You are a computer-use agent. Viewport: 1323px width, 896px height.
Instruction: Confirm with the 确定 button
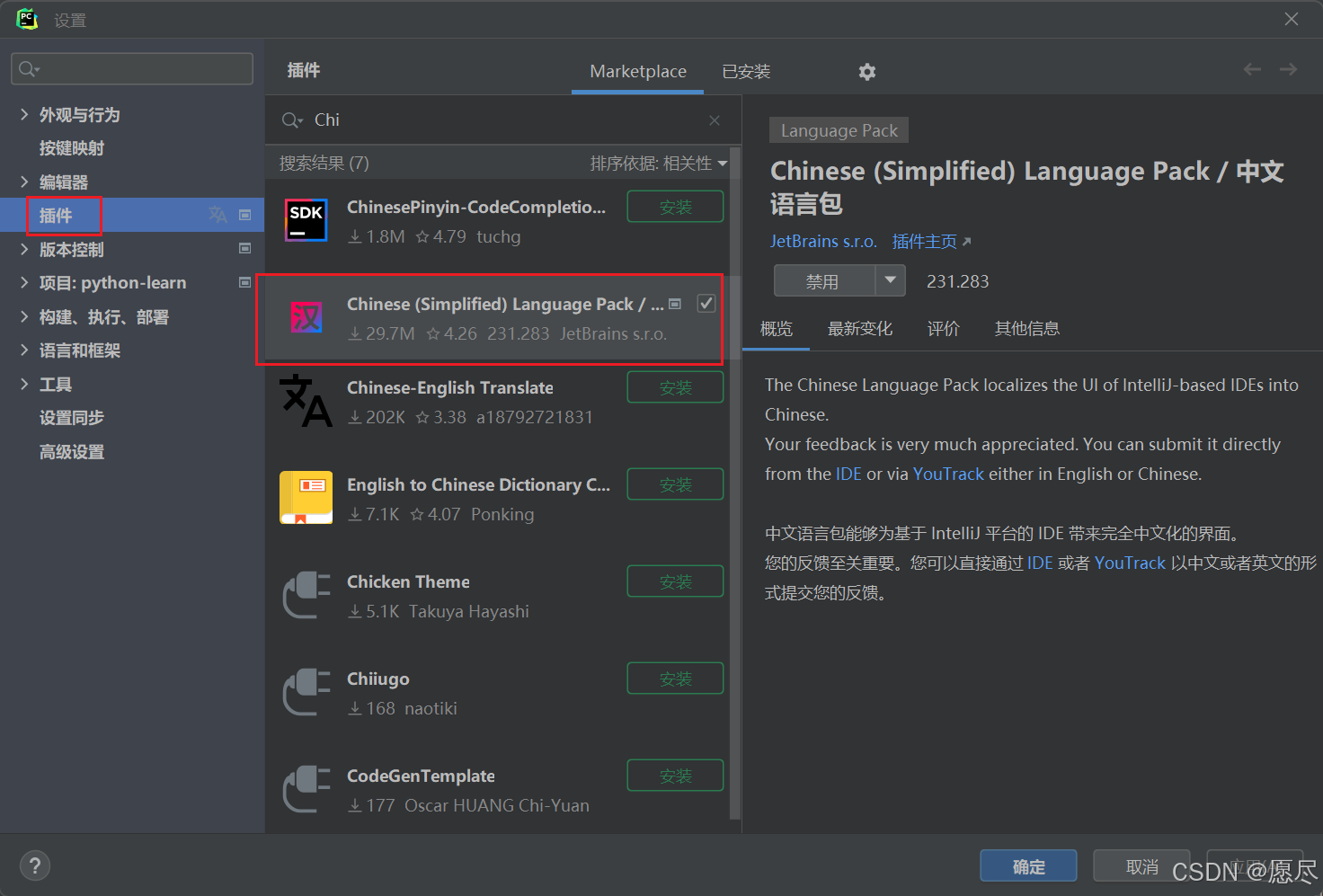point(1028,866)
